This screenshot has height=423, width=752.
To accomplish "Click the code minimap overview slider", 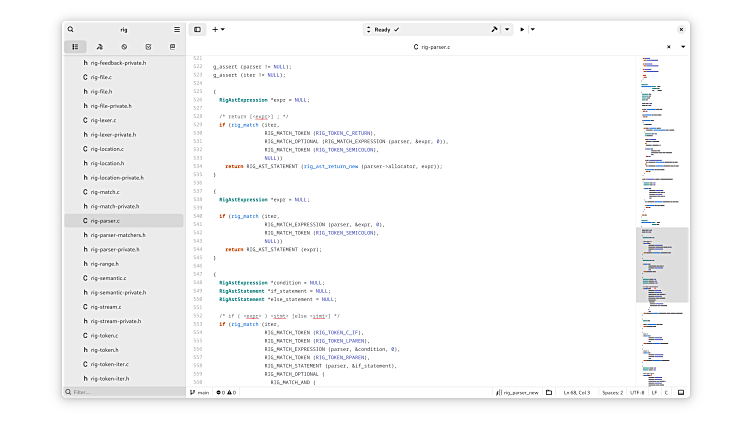I will click(x=661, y=264).
